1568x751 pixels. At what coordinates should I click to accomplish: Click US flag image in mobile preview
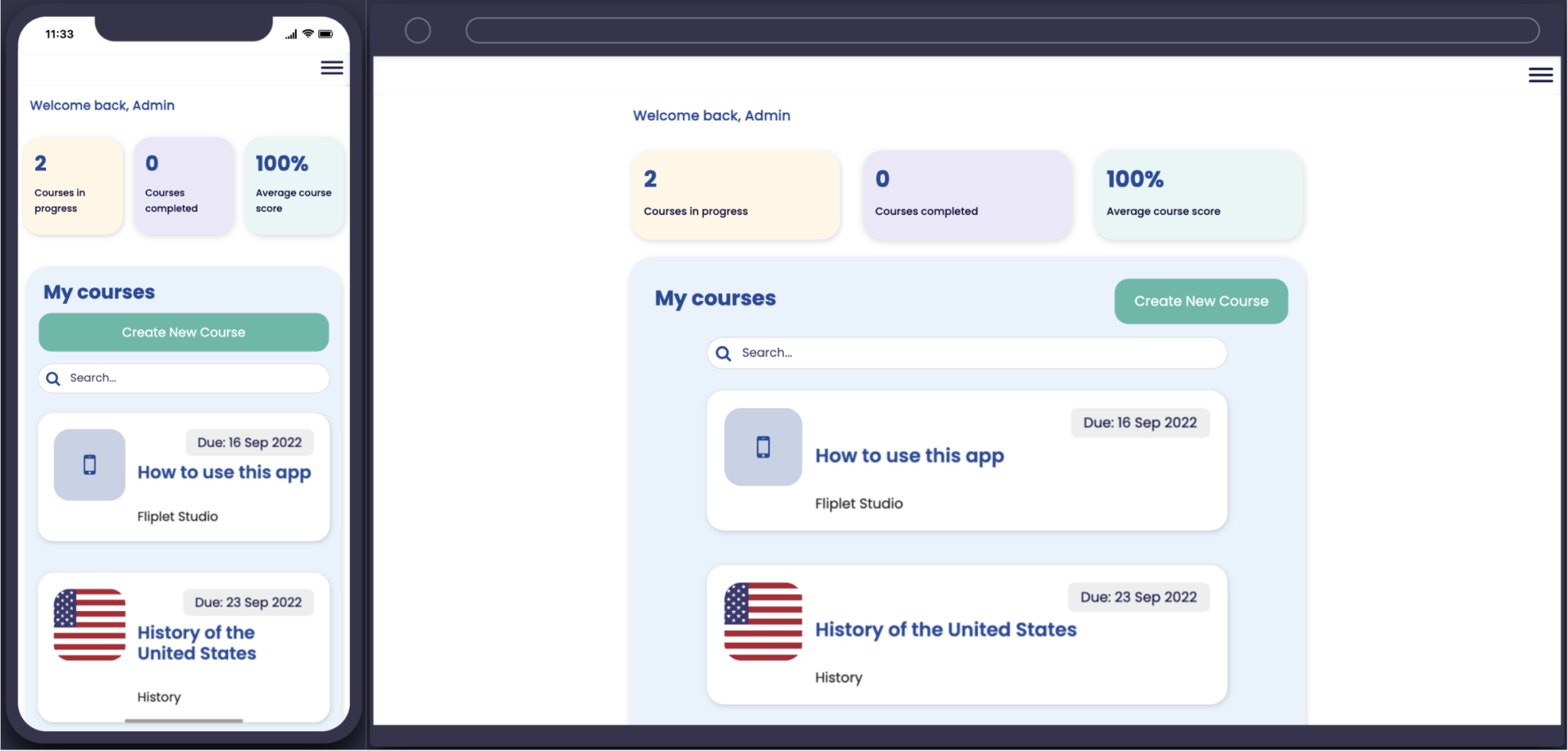(90, 625)
